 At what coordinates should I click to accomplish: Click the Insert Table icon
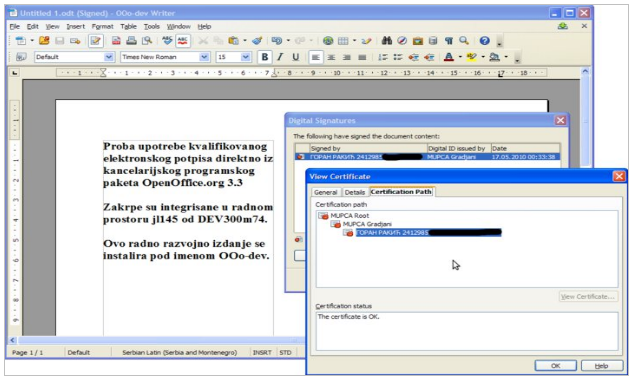343,41
